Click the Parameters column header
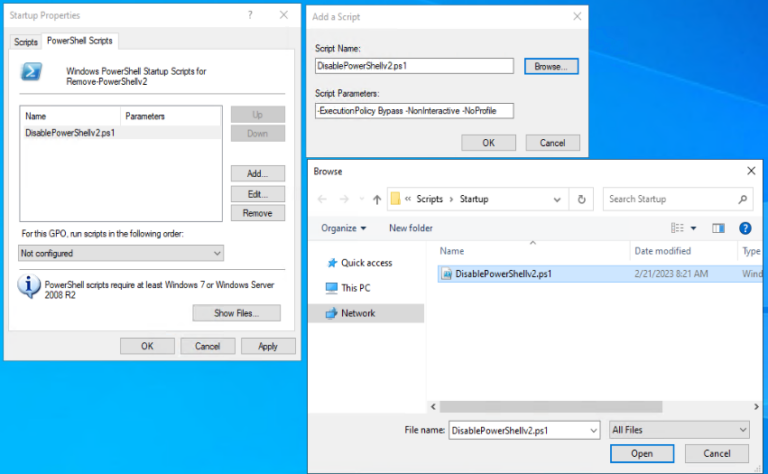The height and width of the screenshot is (474, 768). click(171, 116)
